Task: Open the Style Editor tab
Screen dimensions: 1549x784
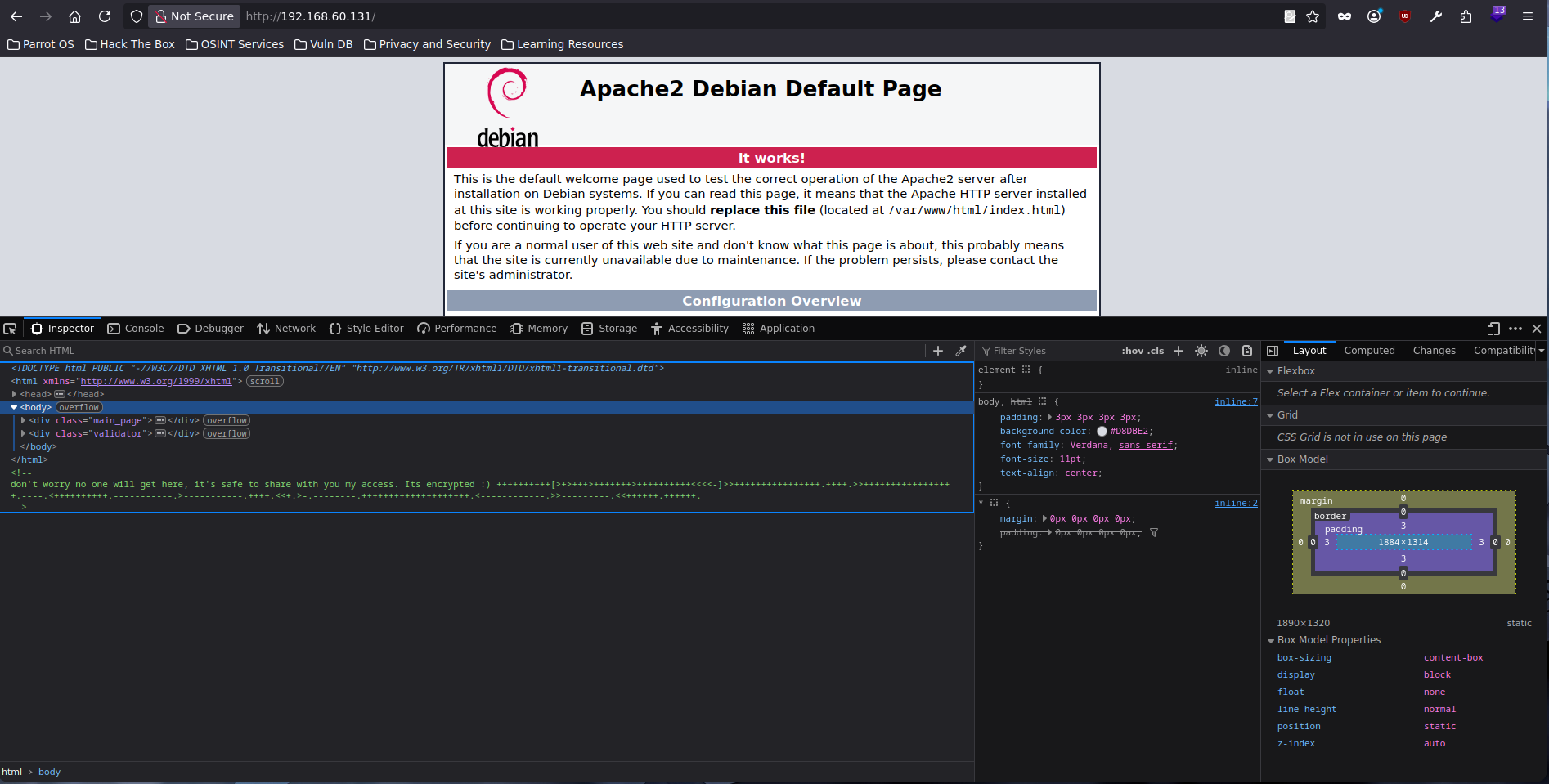Action: pos(366,329)
